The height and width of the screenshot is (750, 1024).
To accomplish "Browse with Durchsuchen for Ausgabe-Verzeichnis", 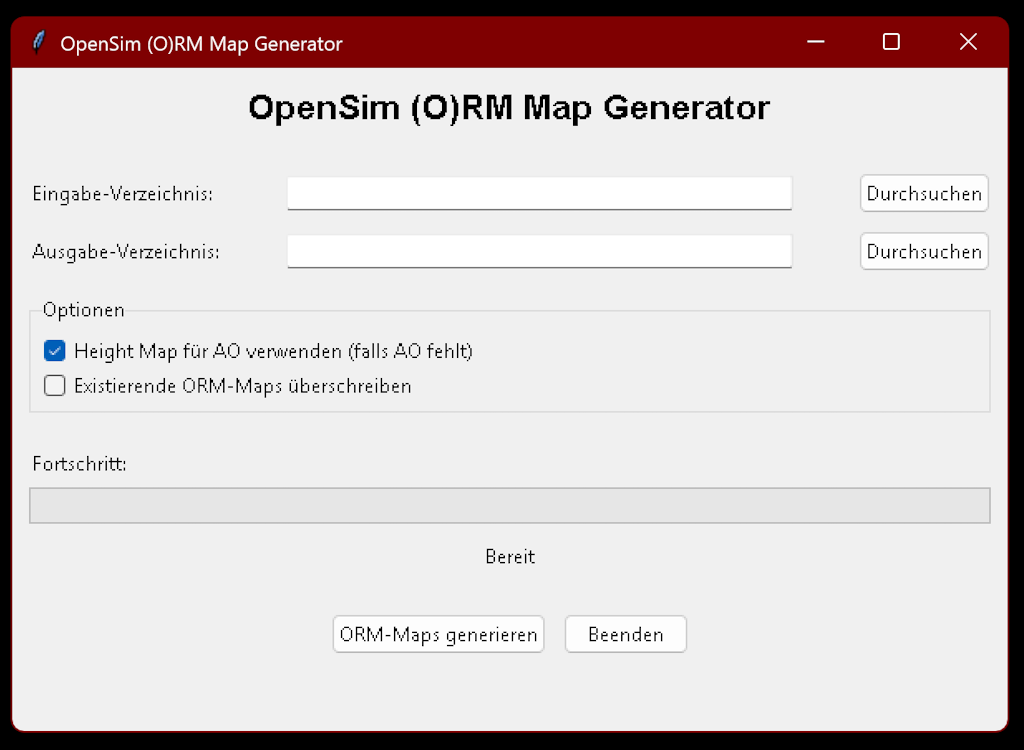I will pyautogui.click(x=923, y=251).
